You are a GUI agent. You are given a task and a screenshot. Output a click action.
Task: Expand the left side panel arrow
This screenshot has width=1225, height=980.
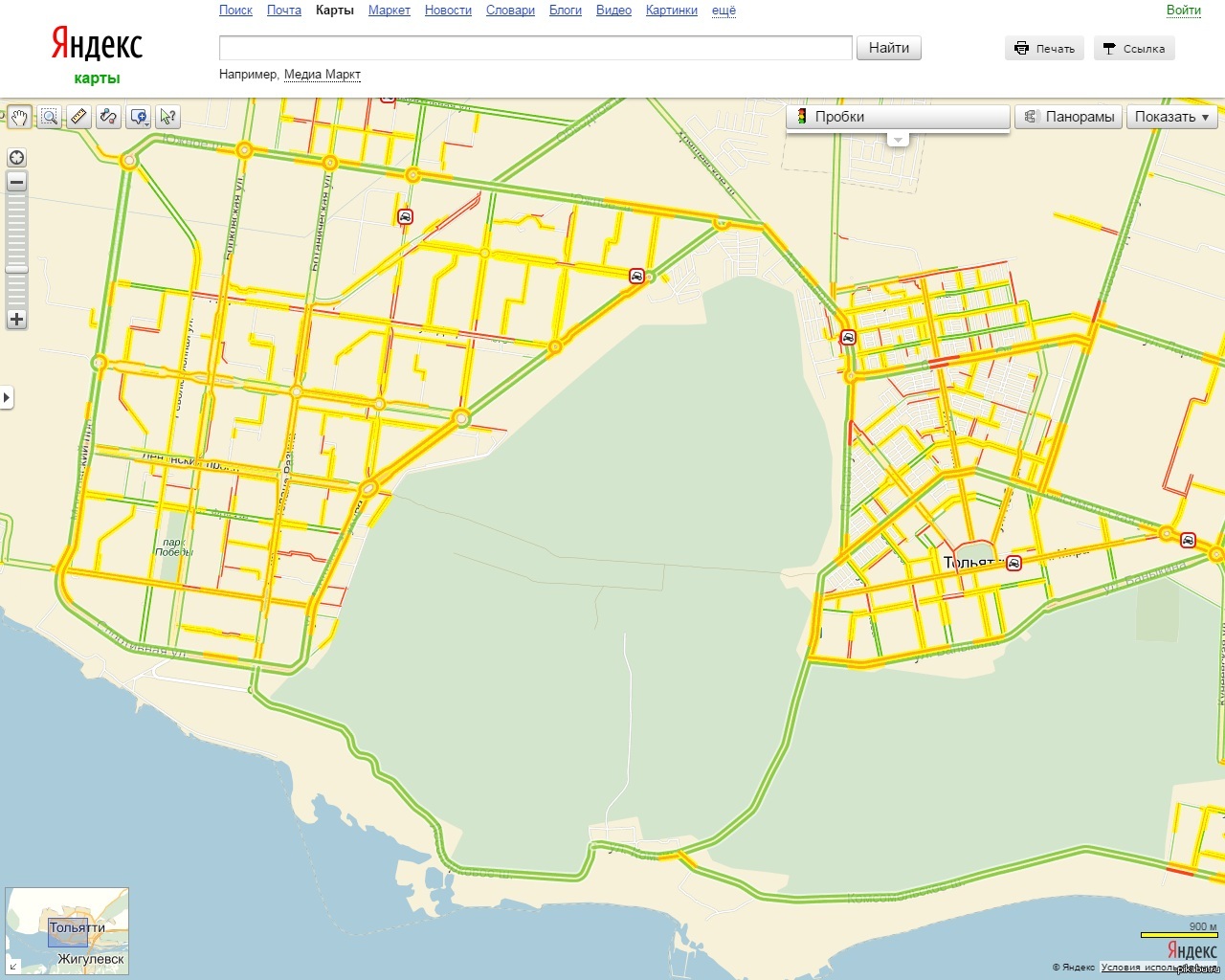point(7,397)
